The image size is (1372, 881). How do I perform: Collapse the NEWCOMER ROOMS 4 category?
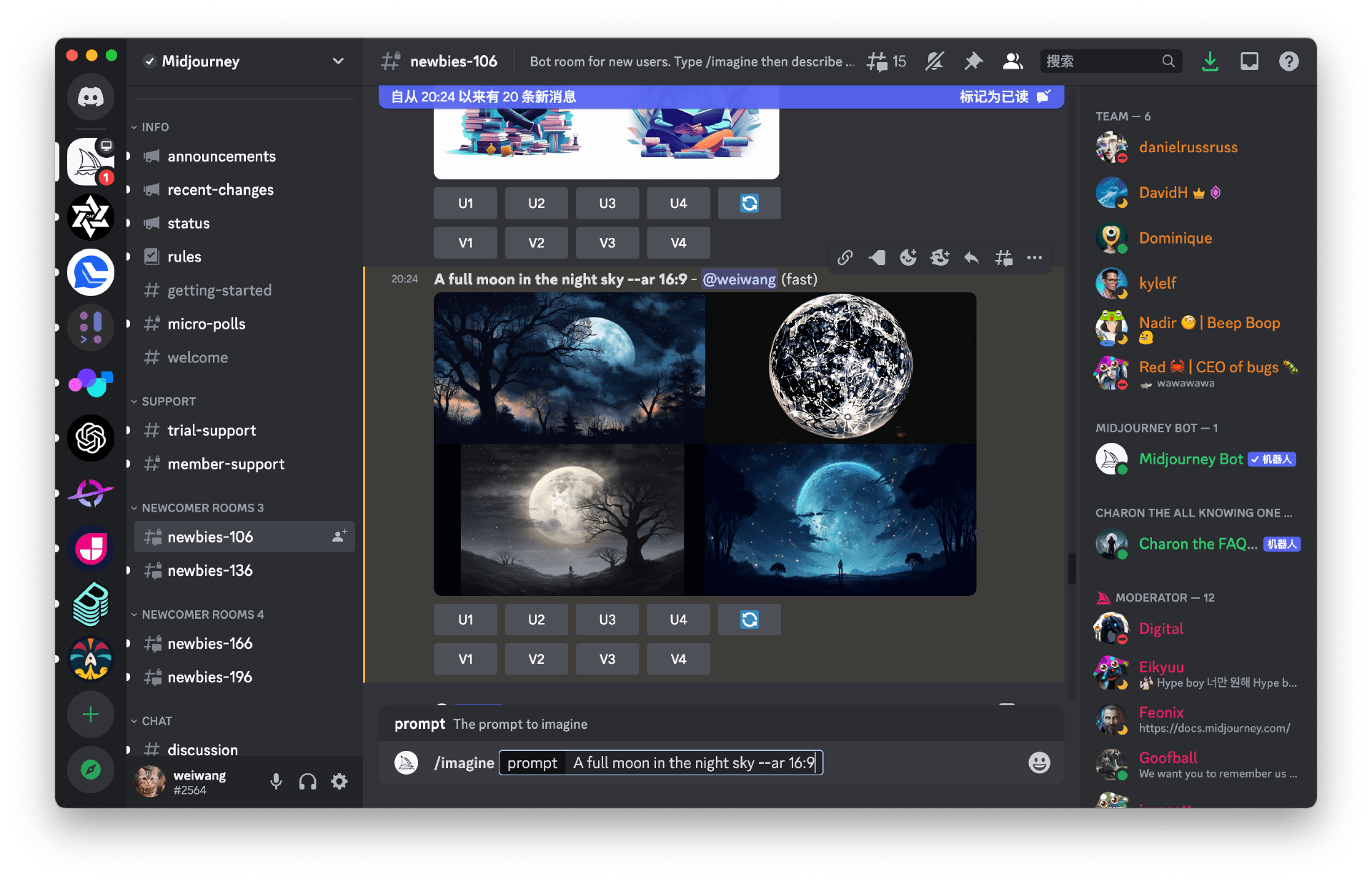pos(202,614)
